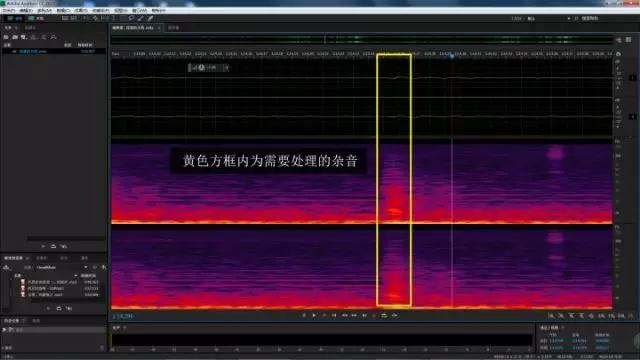Image resolution: width=640 pixels, height=360 pixels.
Task: Click the playhead marker on timeline ruler
Action: click(452, 56)
